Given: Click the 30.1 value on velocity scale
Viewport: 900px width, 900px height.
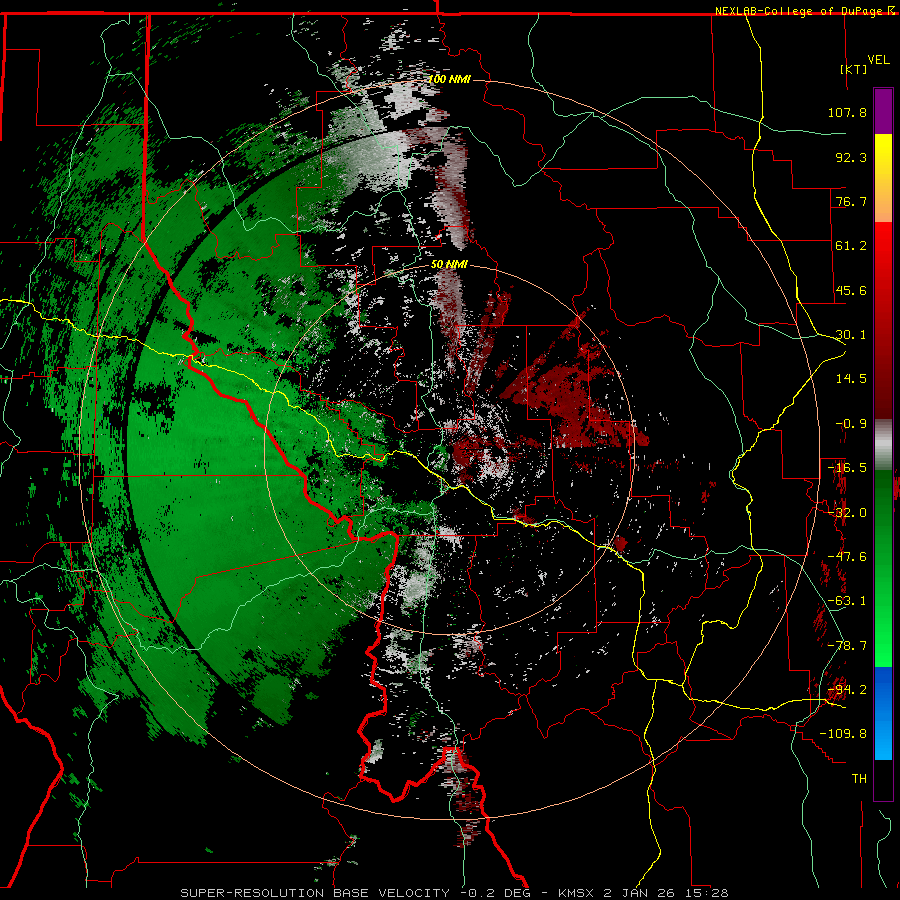Looking at the screenshot, I should [851, 335].
